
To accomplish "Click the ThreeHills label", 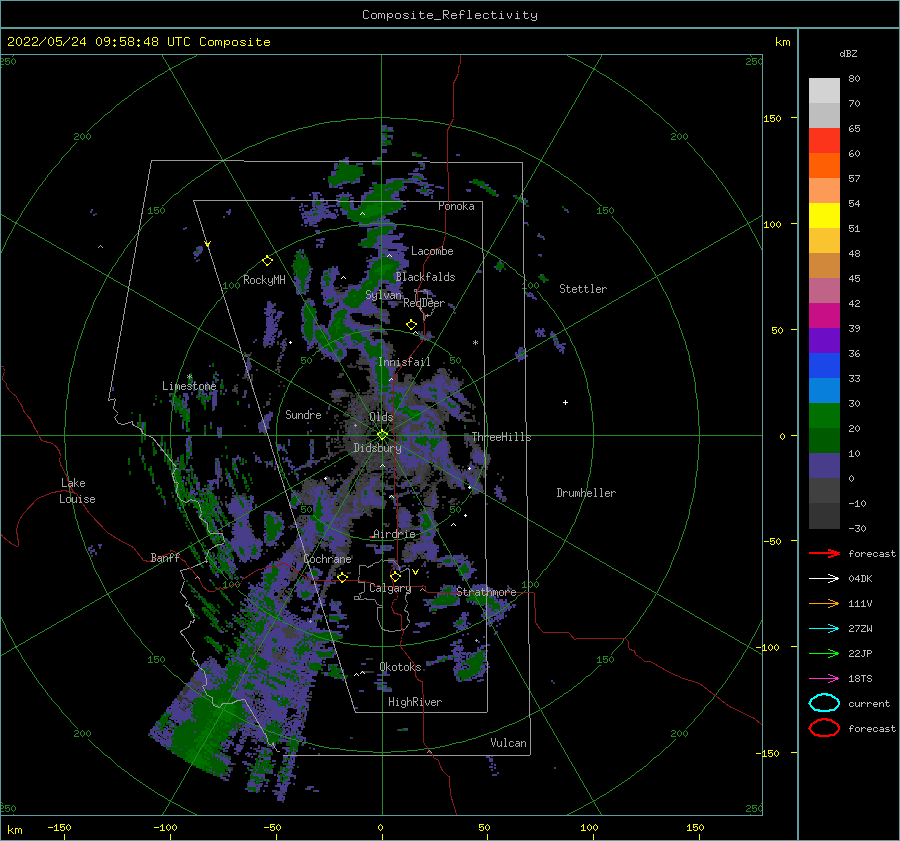I will coord(502,437).
